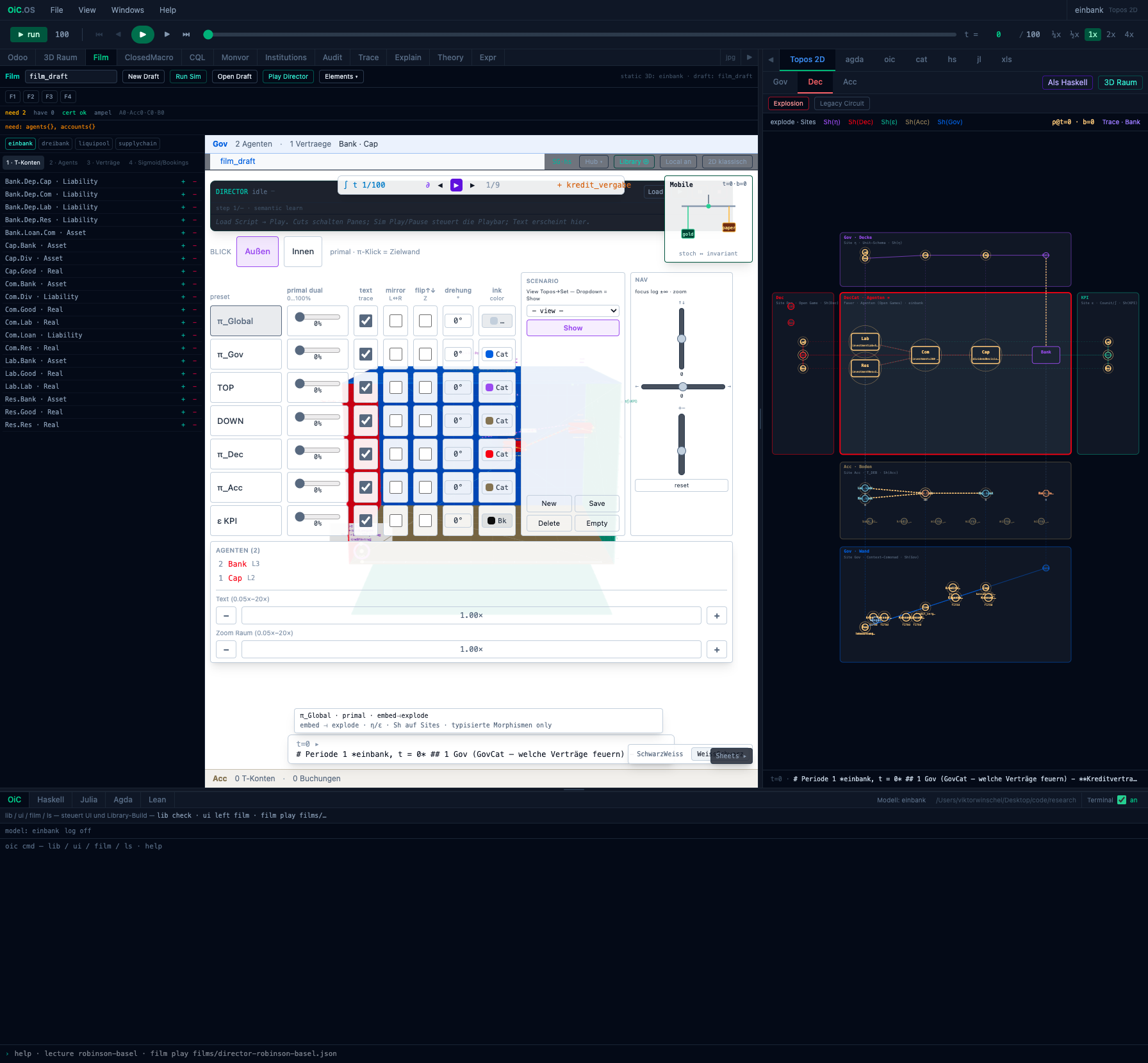Increase Zoom Raum with plus button

[717, 649]
